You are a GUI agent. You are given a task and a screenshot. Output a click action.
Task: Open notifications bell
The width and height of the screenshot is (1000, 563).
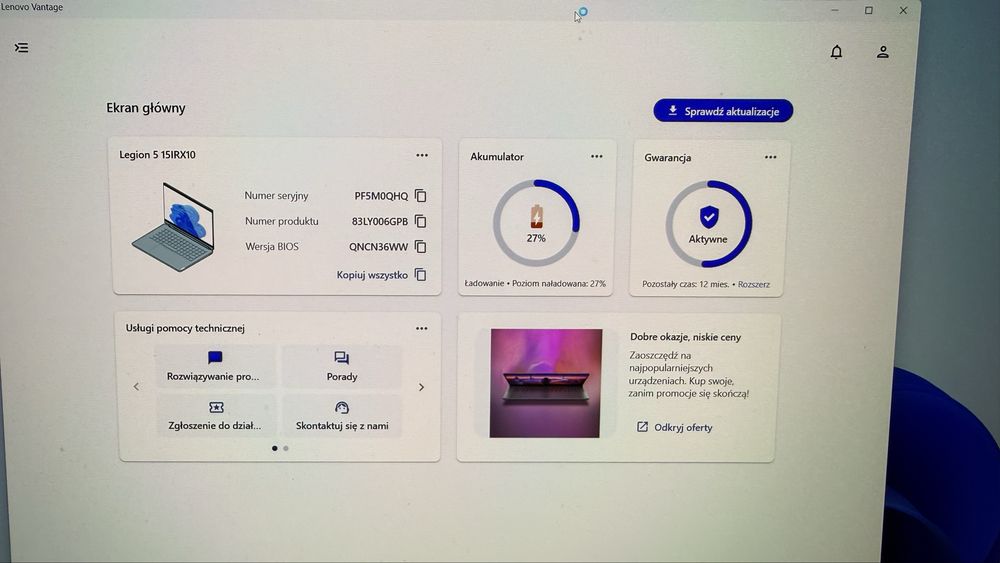pos(836,52)
